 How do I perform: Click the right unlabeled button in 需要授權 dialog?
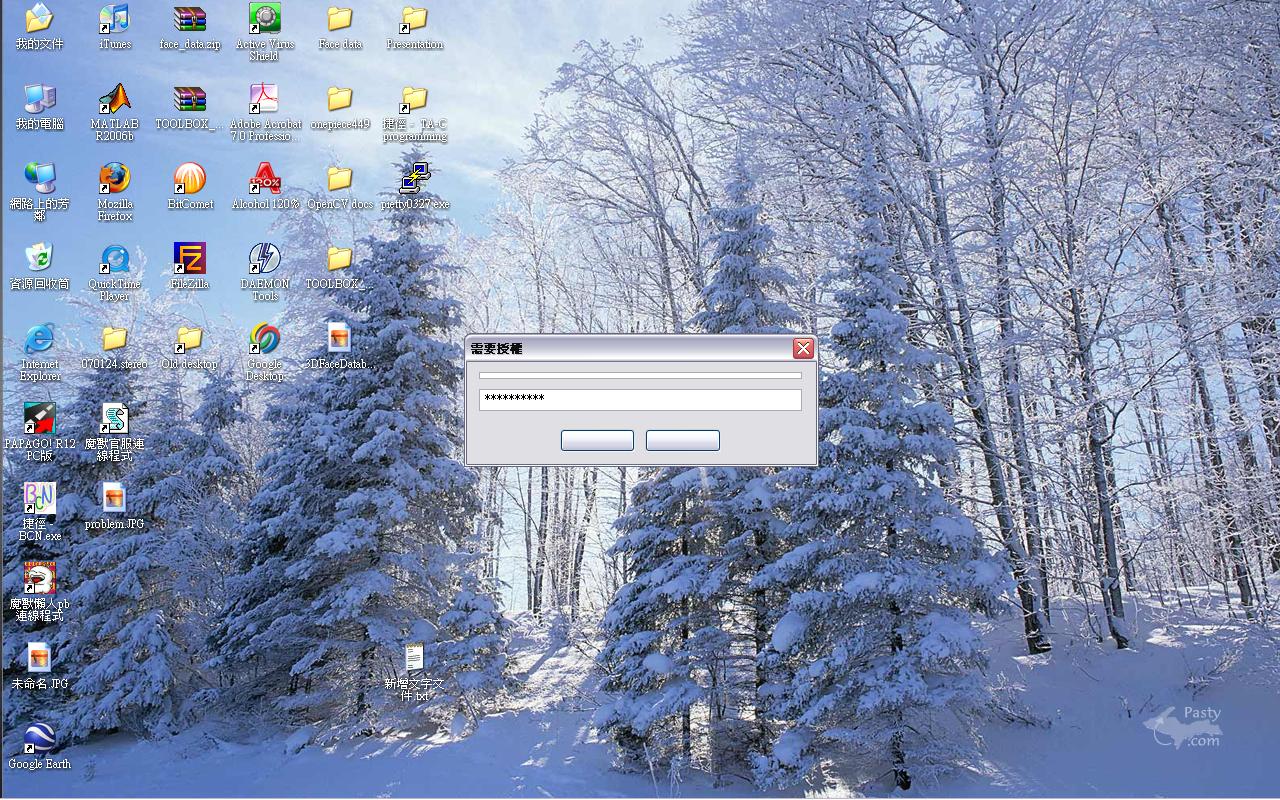683,440
